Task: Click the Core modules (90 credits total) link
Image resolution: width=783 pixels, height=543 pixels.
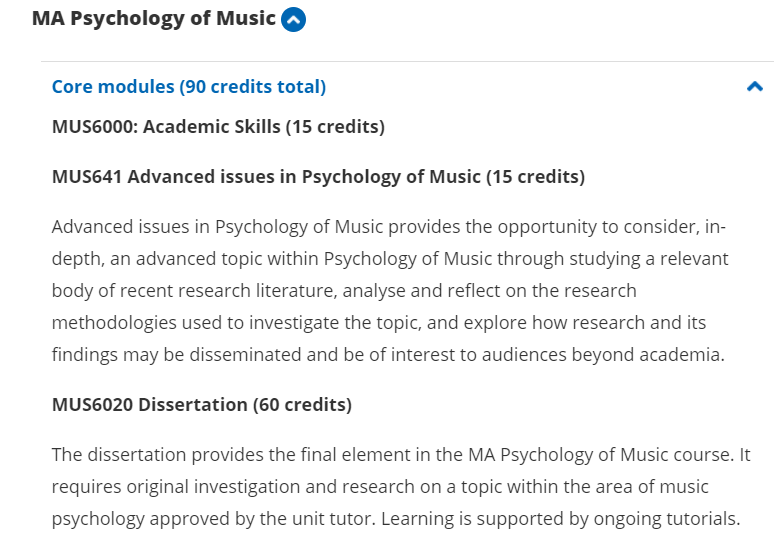Action: point(189,87)
